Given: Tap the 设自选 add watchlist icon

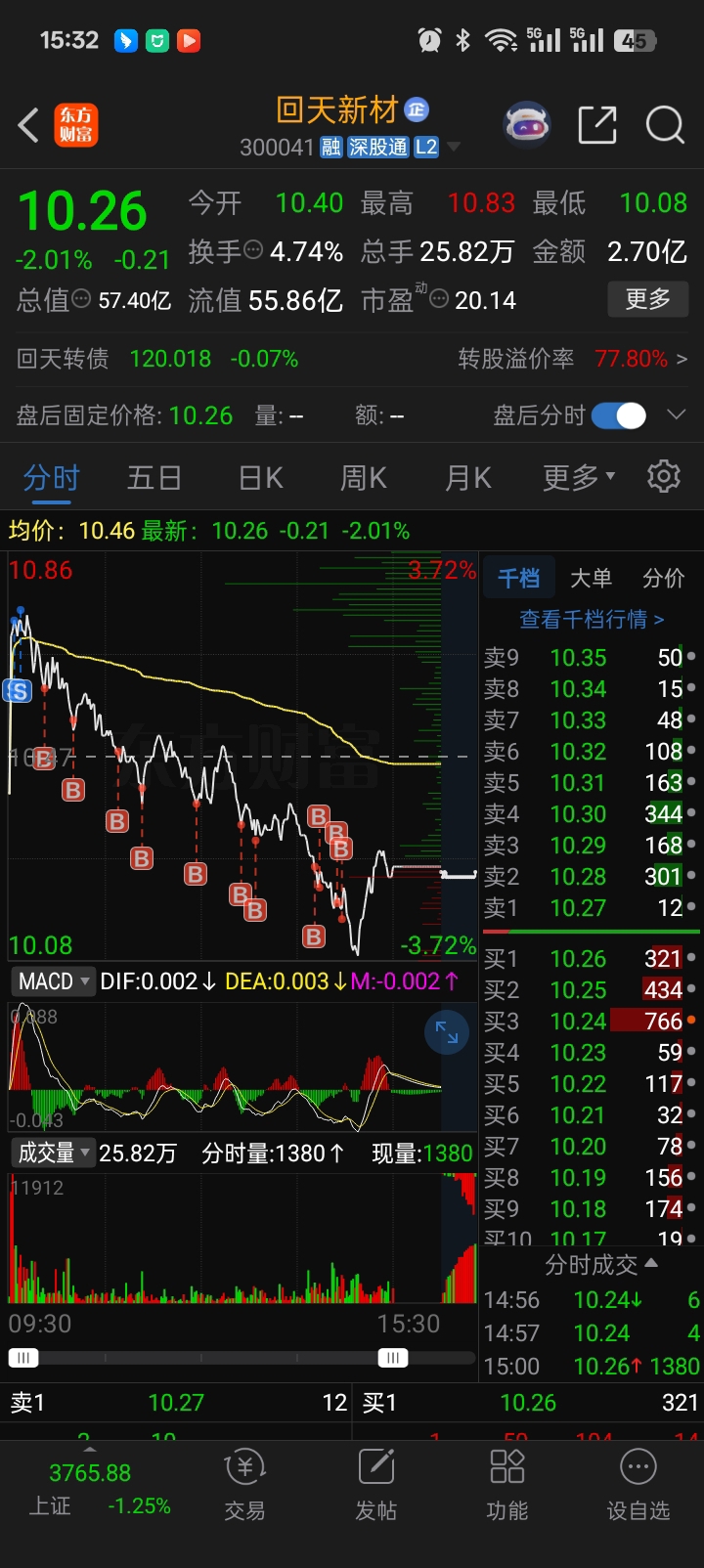Looking at the screenshot, I should click(x=638, y=1484).
